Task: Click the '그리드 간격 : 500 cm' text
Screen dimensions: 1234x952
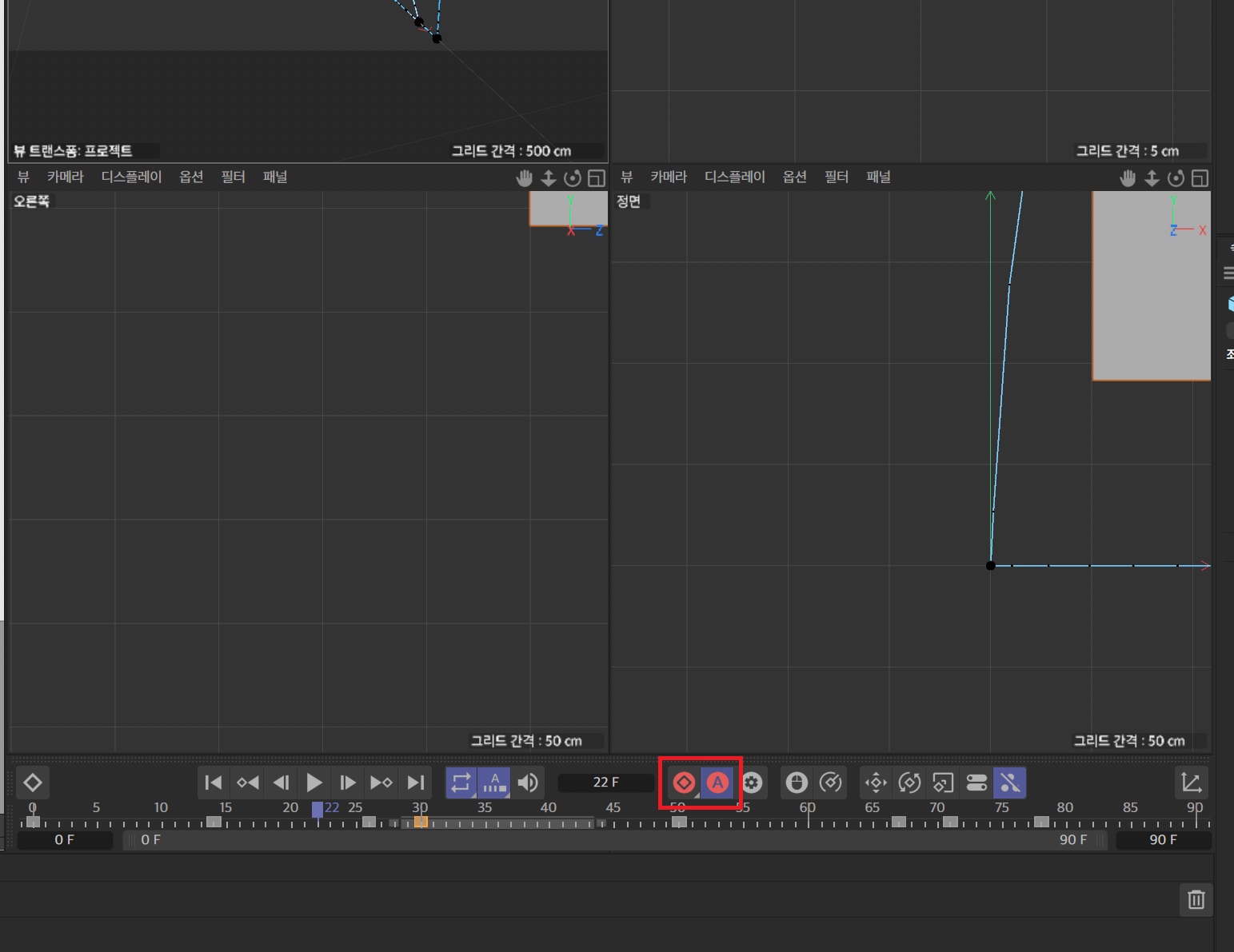Action: 512,151
